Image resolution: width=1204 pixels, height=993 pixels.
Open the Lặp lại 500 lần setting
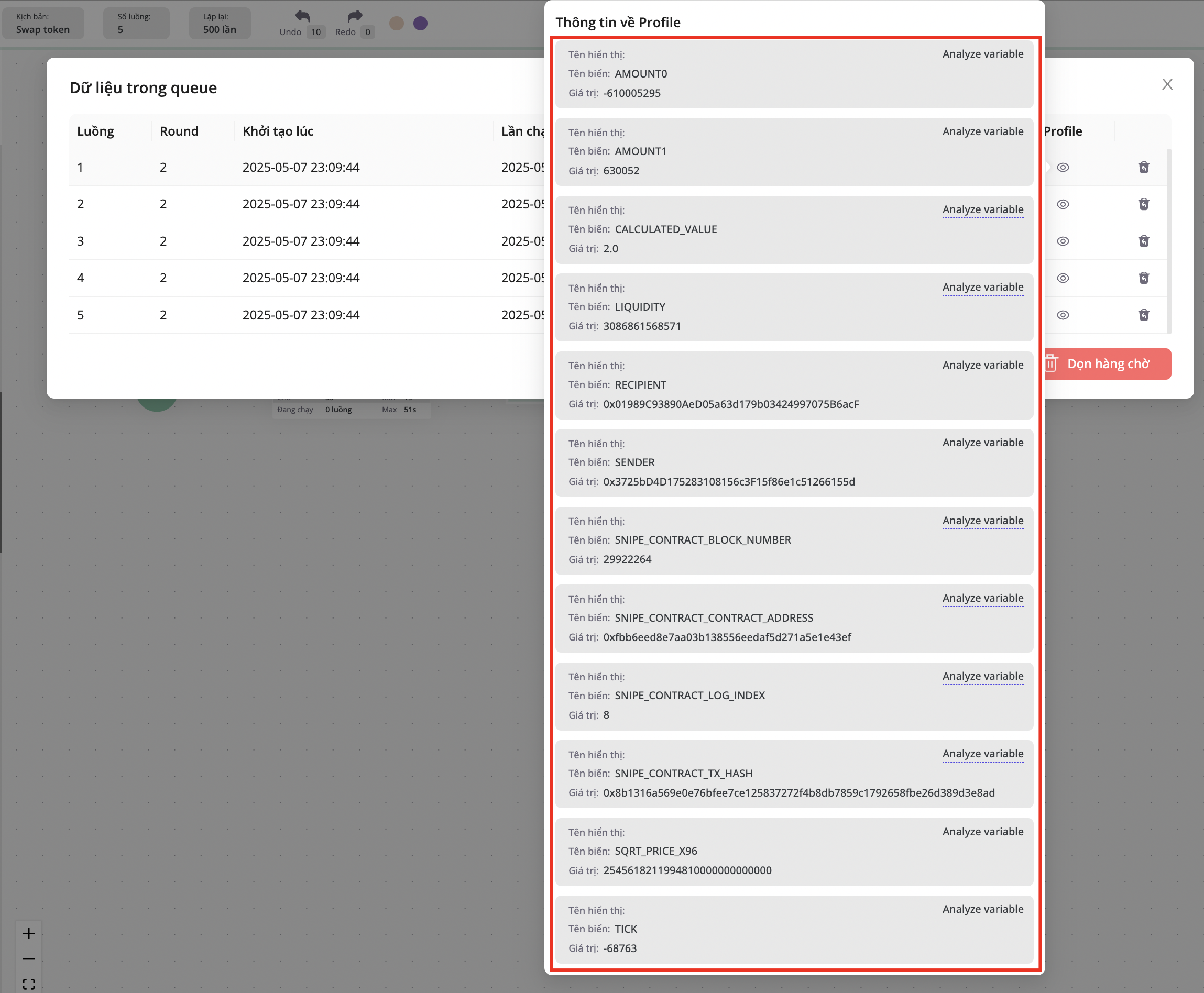[220, 24]
